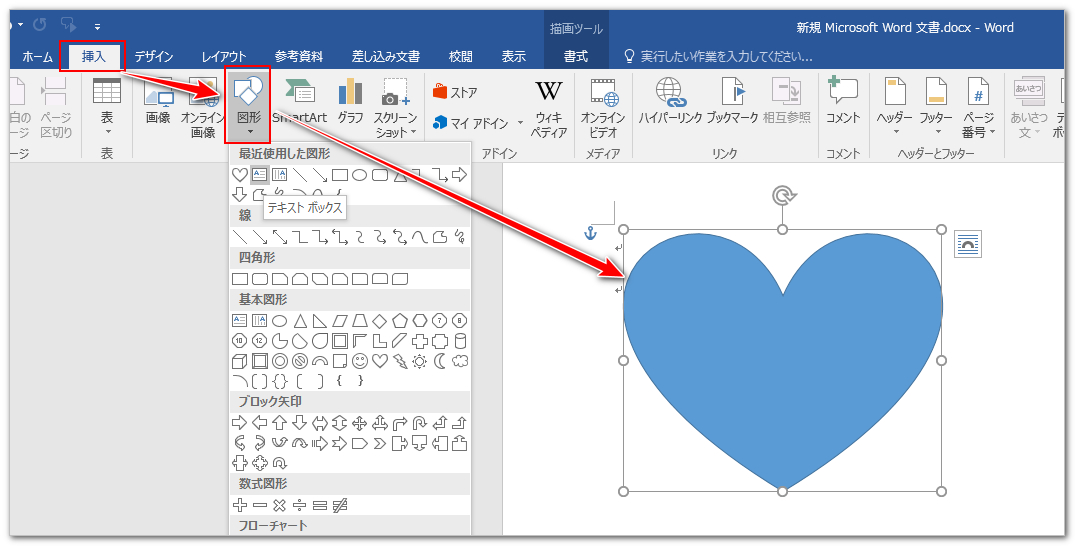This screenshot has height=546, width=1075.
Task: Insert a SmartArt graphic
Action: [300, 101]
